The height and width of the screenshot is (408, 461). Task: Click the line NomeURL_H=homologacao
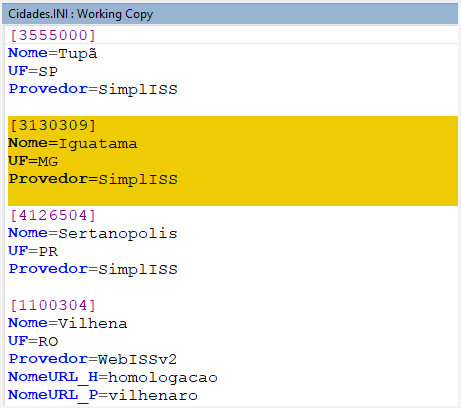[x=113, y=377]
